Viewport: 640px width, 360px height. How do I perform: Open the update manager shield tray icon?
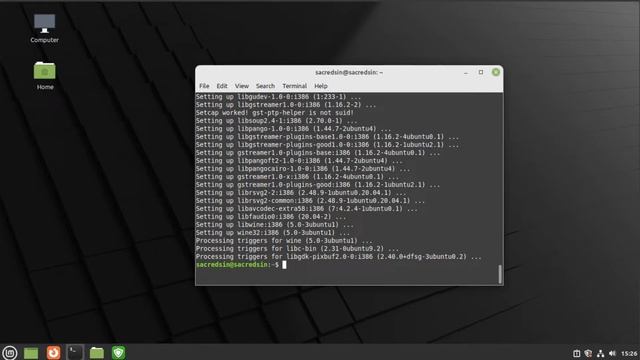[x=588, y=353]
